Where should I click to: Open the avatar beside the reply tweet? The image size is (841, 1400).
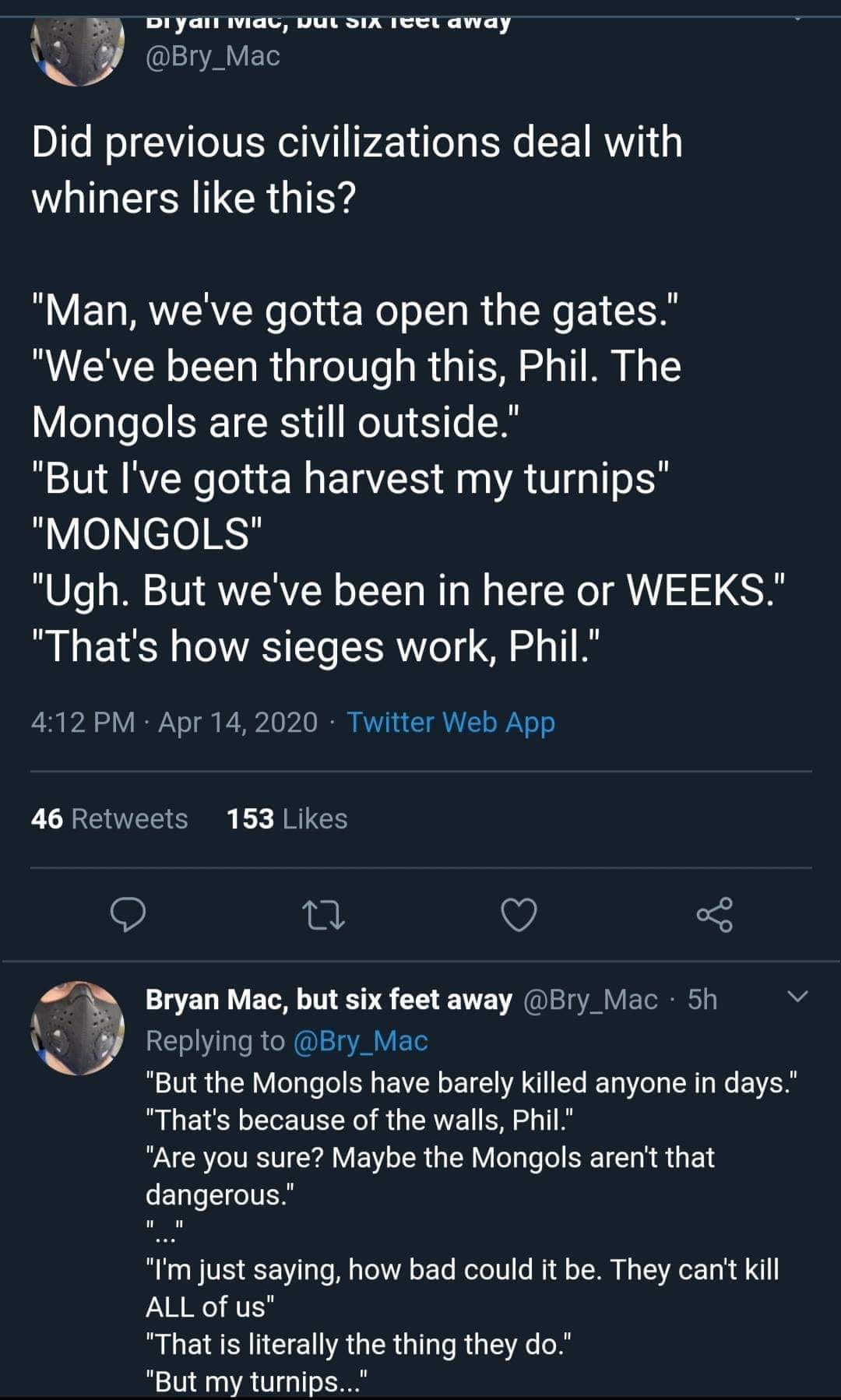[77, 1028]
